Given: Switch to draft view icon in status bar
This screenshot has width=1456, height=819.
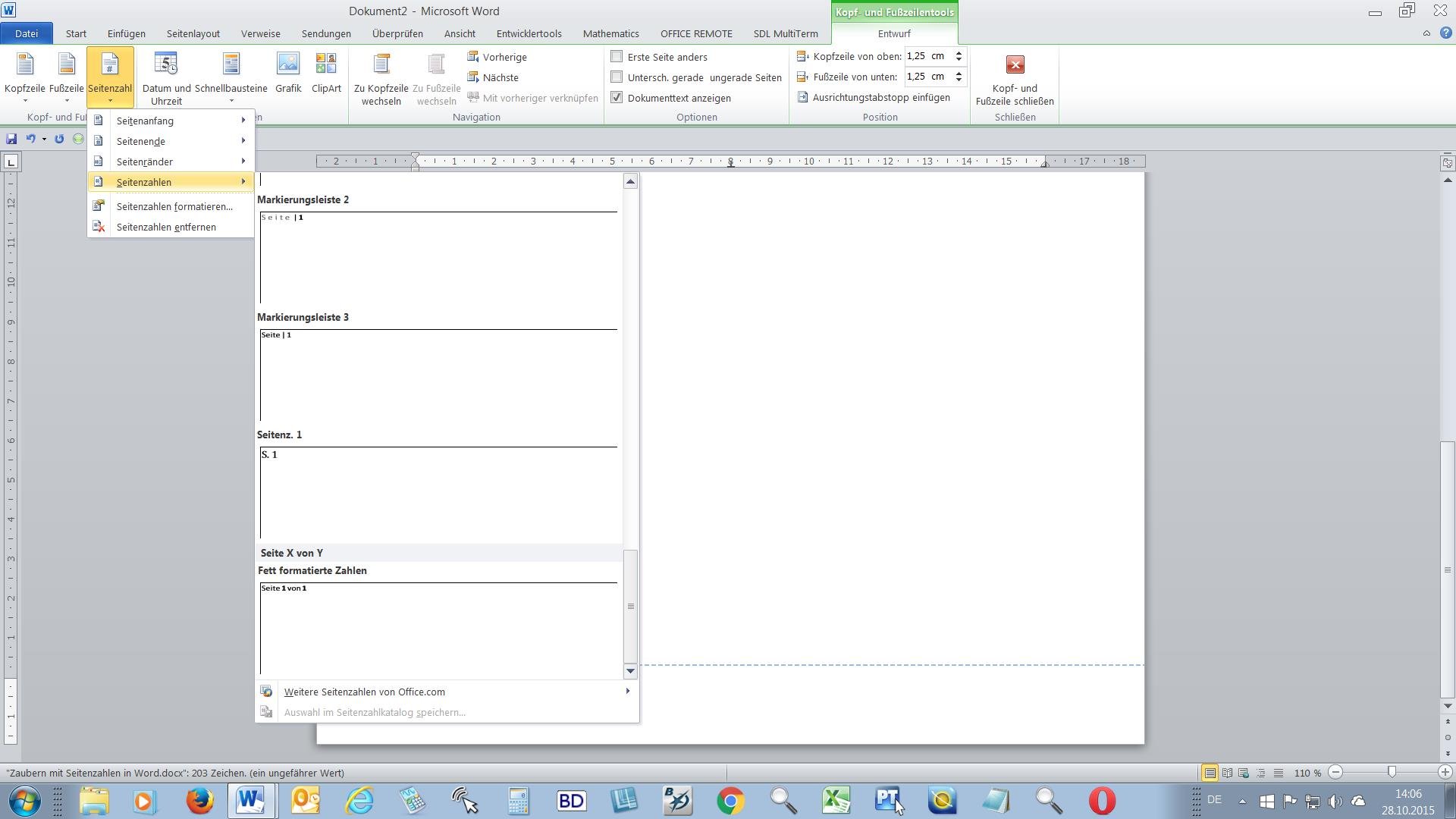Looking at the screenshot, I should pos(1278,773).
